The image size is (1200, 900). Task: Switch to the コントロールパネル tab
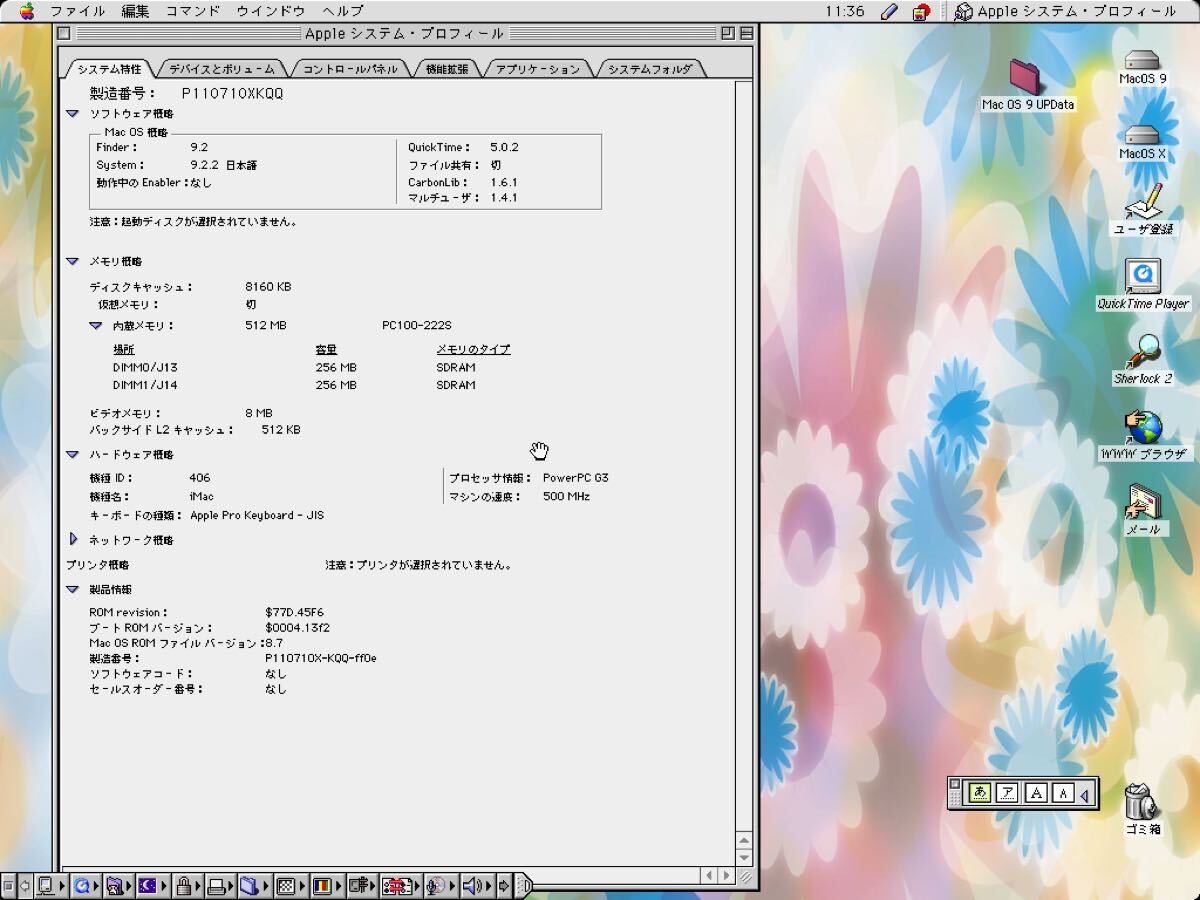tap(350, 69)
